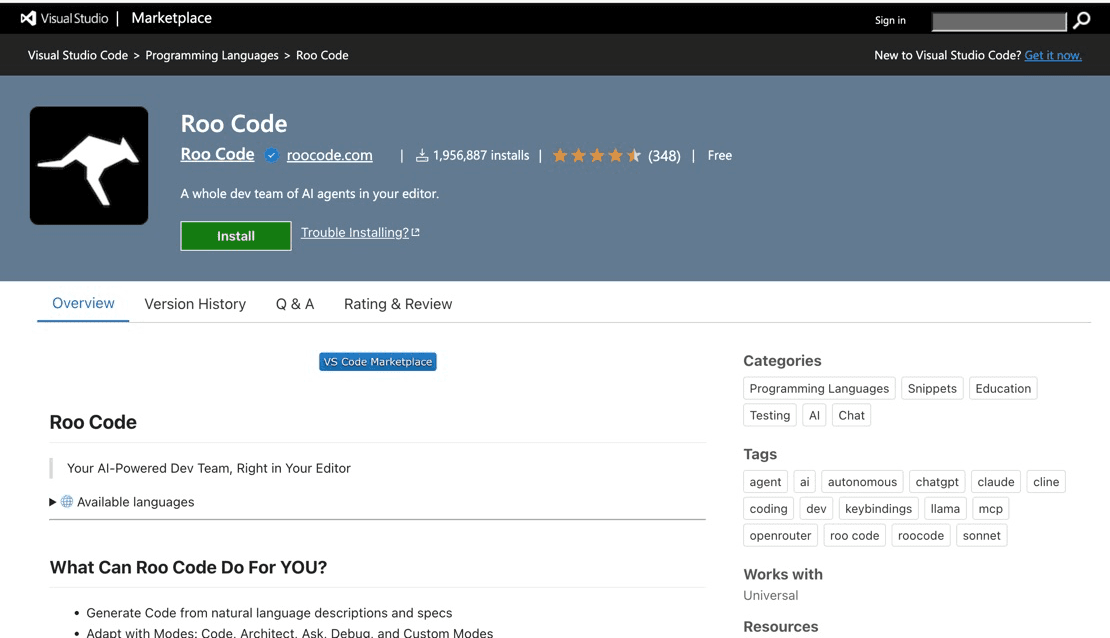Screen dimensions: 1110x638
Task: Click the sonnet tag
Action: 981,535
